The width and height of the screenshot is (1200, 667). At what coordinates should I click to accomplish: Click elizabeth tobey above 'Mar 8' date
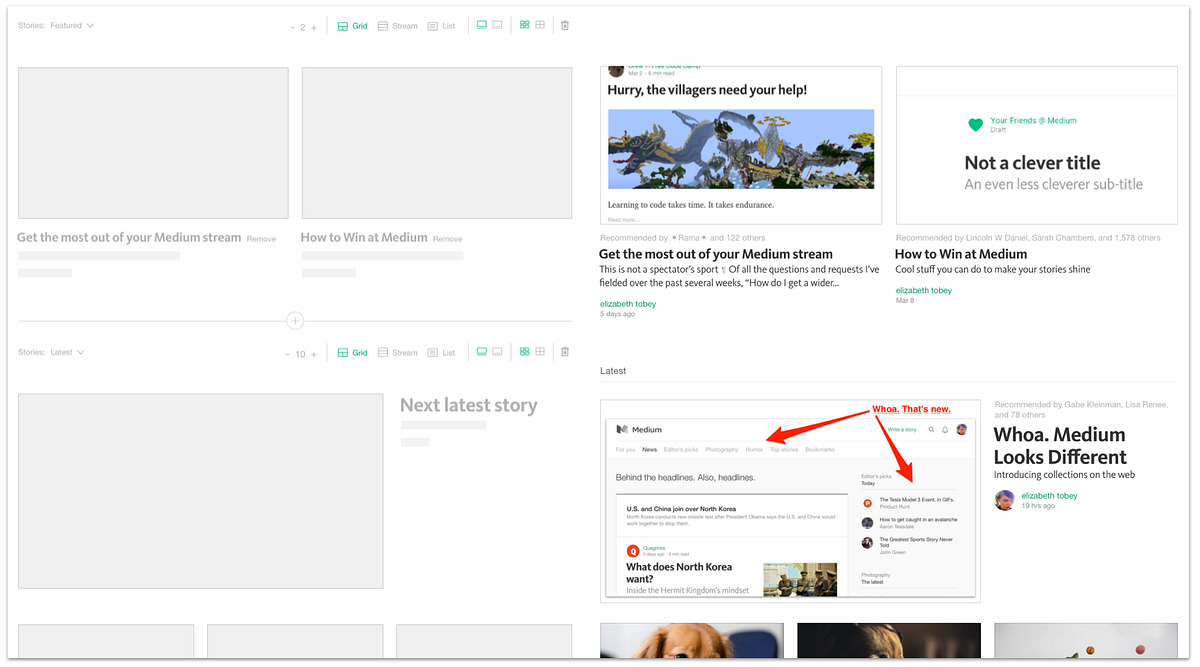click(924, 290)
